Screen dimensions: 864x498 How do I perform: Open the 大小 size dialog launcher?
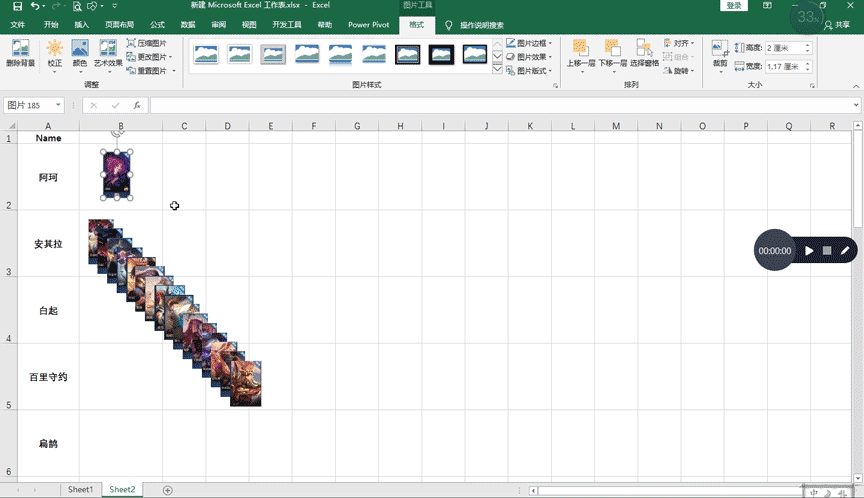812,86
